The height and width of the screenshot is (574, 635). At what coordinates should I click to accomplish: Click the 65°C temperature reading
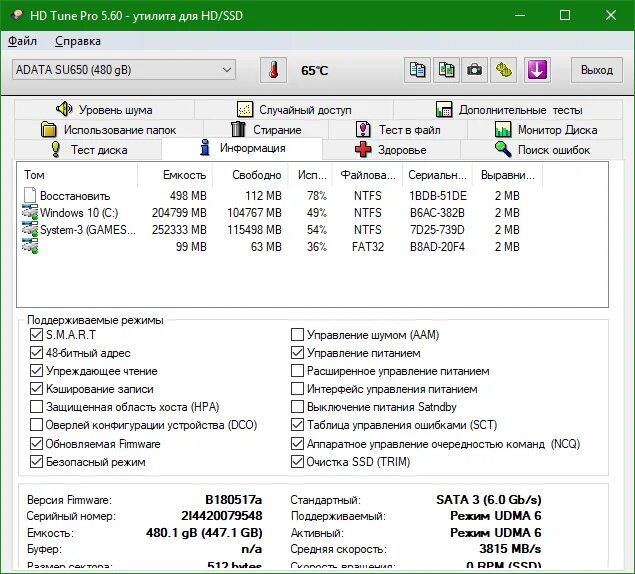(314, 70)
